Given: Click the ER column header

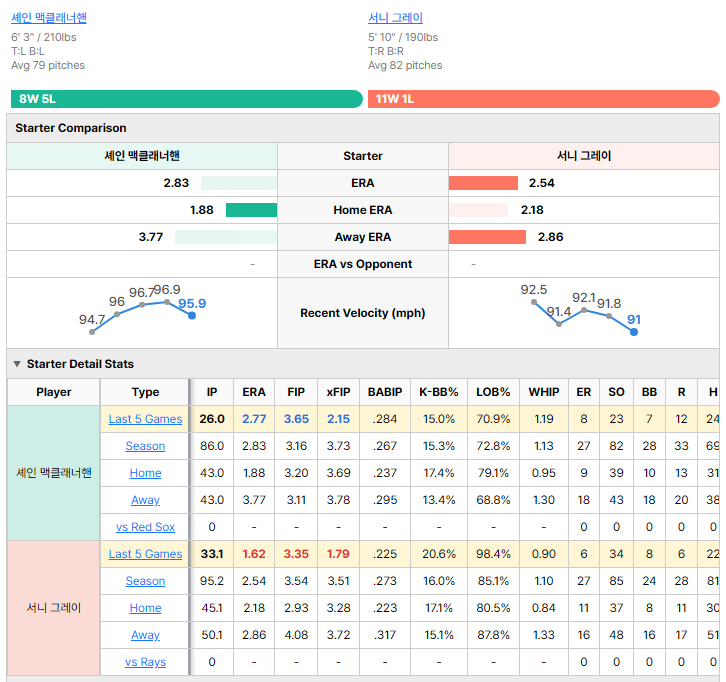Looking at the screenshot, I should click(x=584, y=392).
